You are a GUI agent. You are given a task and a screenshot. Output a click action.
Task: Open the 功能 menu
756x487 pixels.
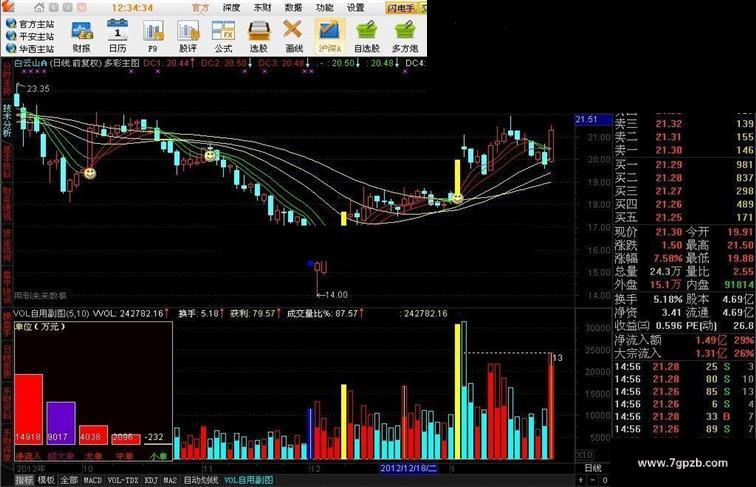pyautogui.click(x=324, y=8)
